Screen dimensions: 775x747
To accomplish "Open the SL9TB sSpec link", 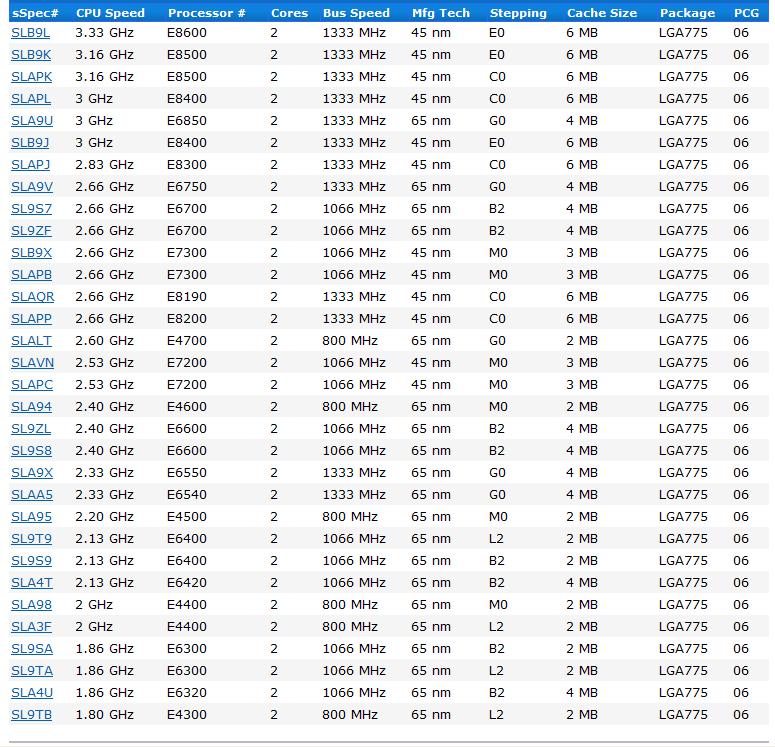I will [x=31, y=715].
